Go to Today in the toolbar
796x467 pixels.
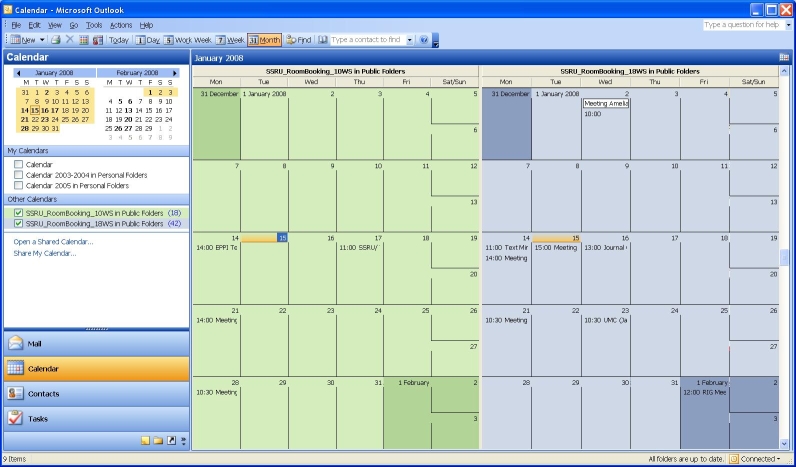119,40
